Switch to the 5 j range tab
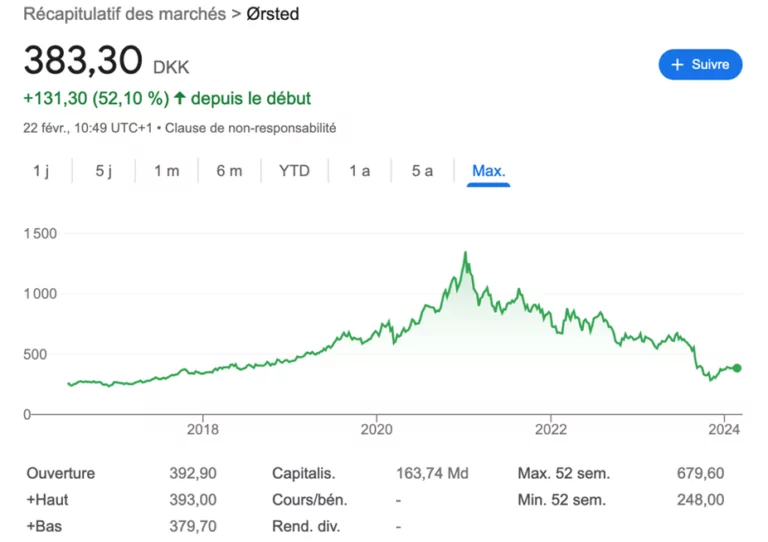Screen dimensions: 768x542 tap(104, 171)
